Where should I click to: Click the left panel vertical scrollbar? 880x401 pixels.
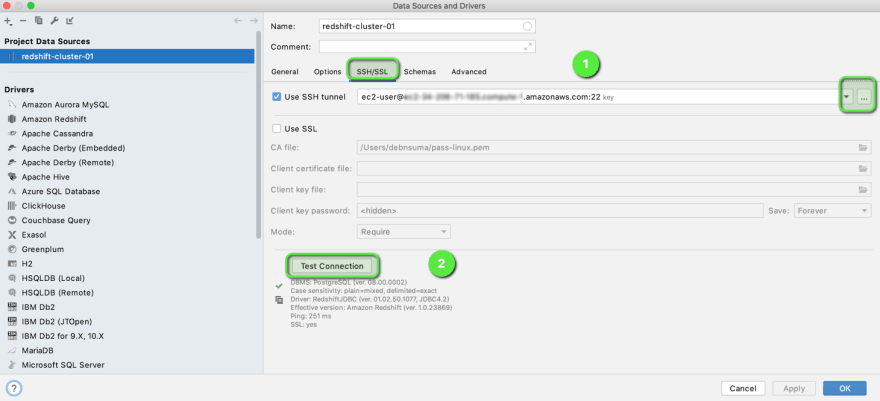[x=259, y=135]
